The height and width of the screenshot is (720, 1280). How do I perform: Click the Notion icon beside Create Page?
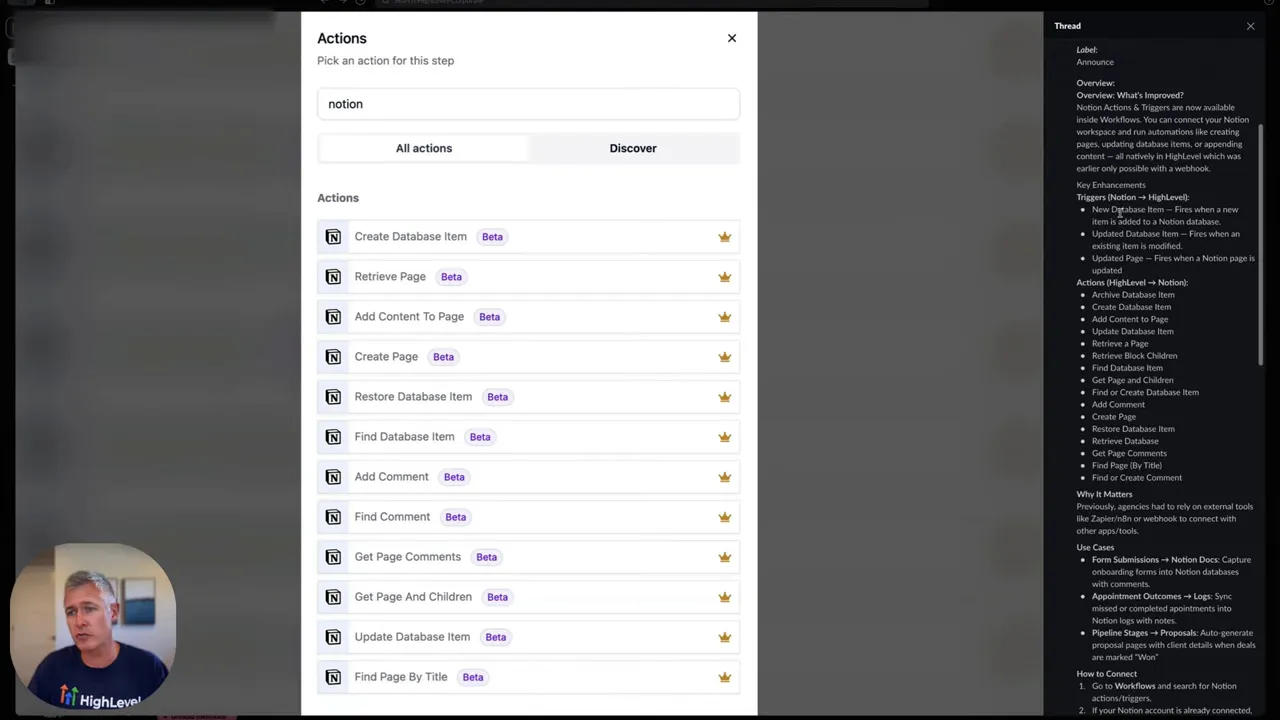coord(333,356)
